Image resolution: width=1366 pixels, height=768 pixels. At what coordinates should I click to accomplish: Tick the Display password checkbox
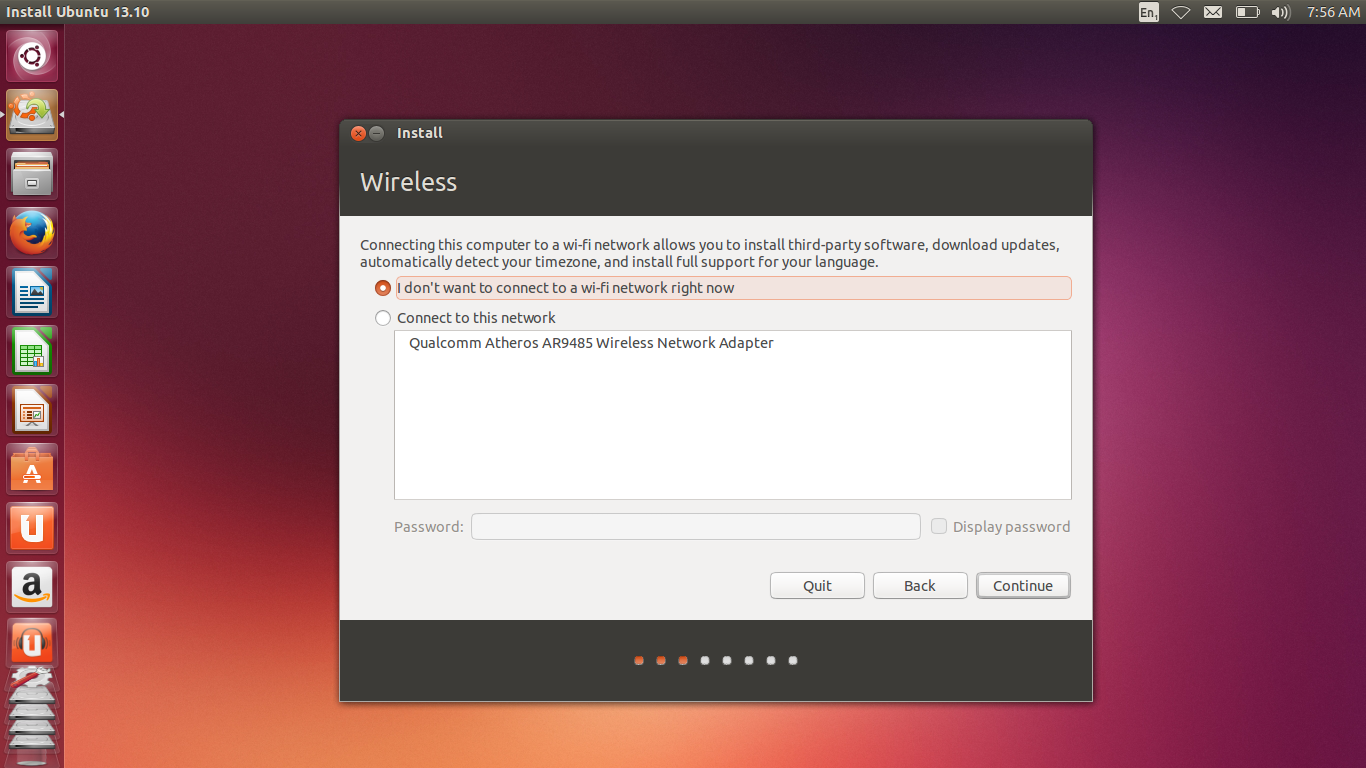coord(939,526)
